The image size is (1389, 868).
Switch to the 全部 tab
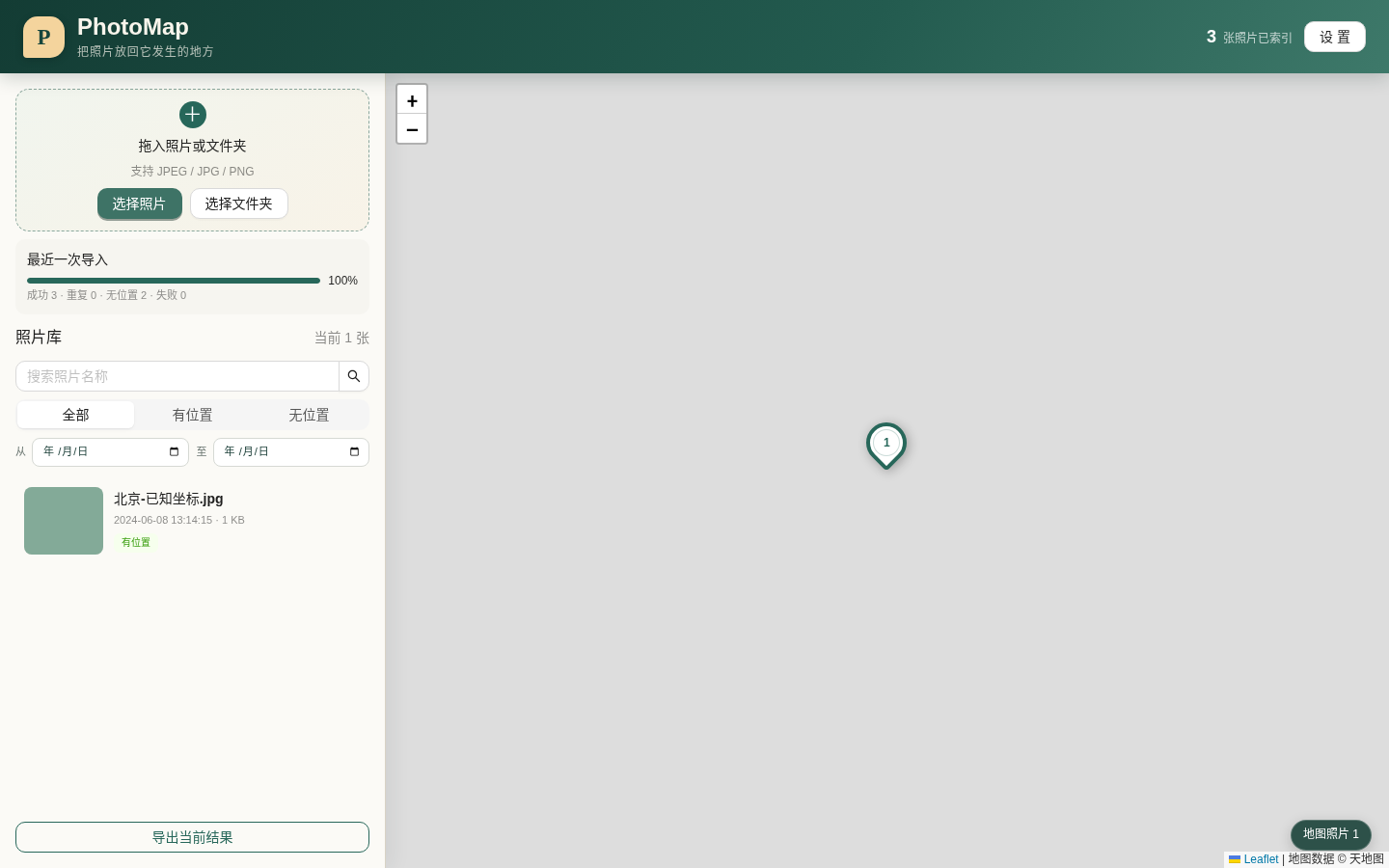click(x=75, y=415)
